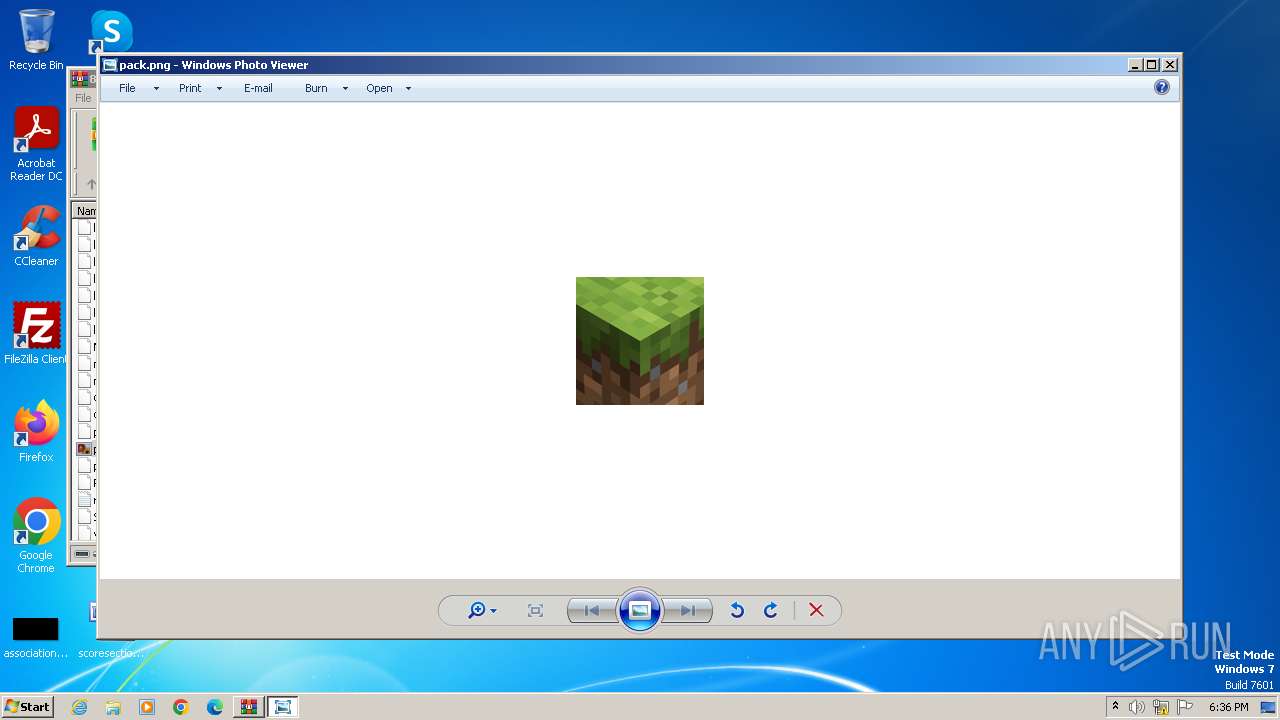The height and width of the screenshot is (720, 1280).
Task: Click the E-mail command
Action: click(258, 88)
